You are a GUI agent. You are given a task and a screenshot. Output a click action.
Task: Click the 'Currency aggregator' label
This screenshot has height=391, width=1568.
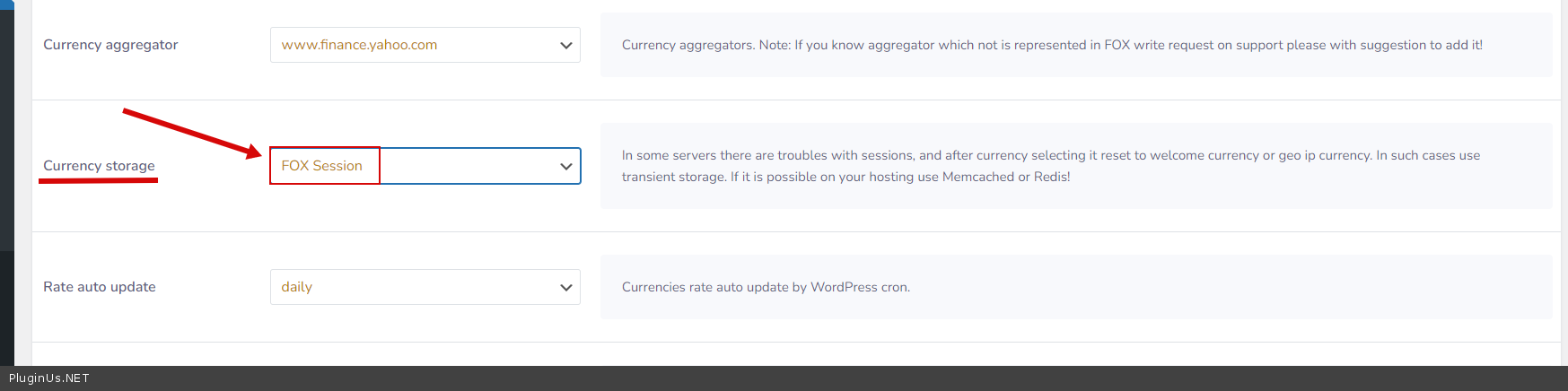(110, 45)
